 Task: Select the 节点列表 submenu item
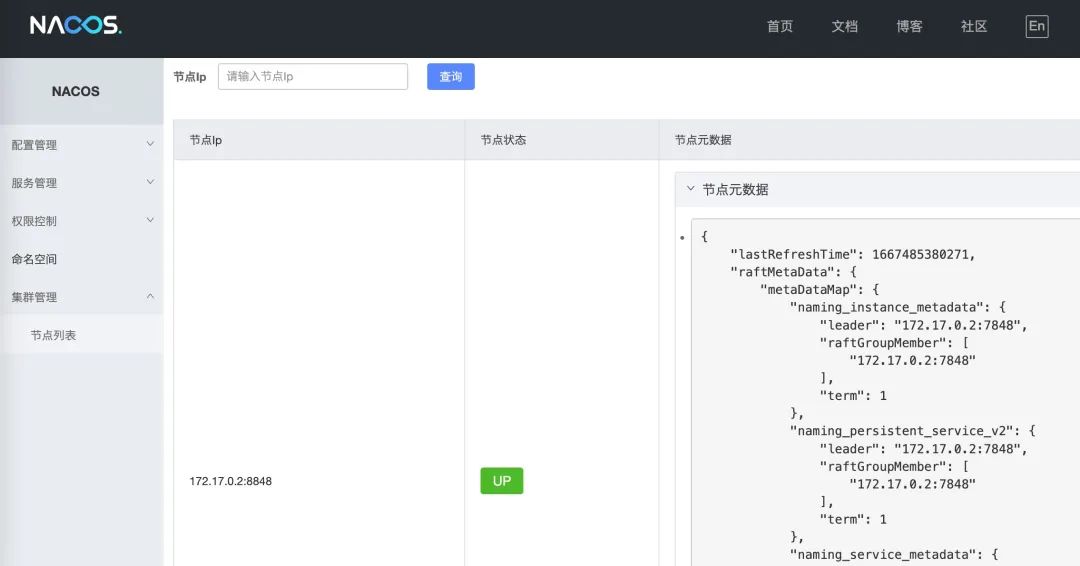[82, 335]
